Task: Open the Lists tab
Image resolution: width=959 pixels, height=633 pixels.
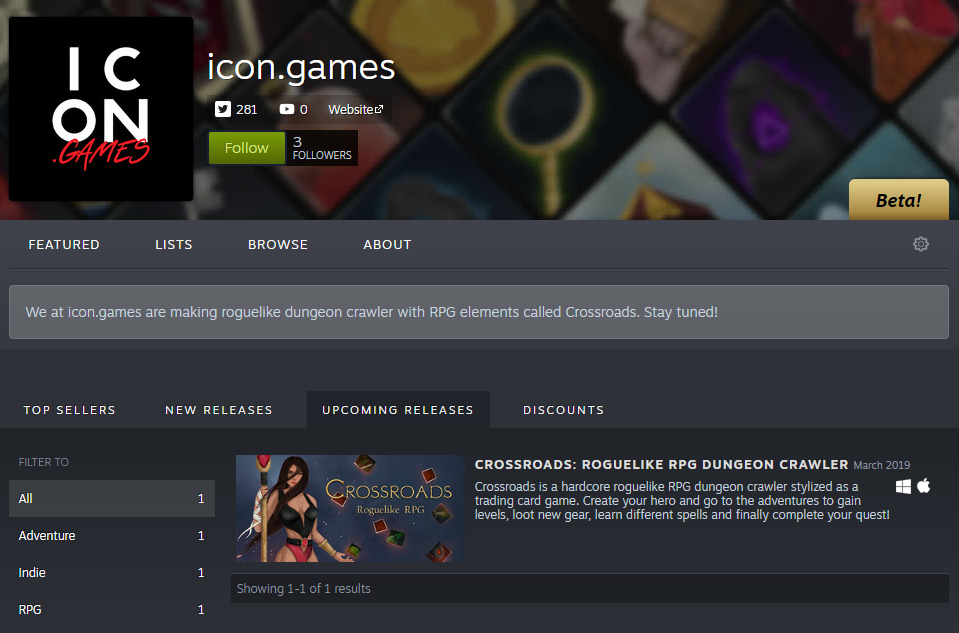Action: pyautogui.click(x=174, y=245)
